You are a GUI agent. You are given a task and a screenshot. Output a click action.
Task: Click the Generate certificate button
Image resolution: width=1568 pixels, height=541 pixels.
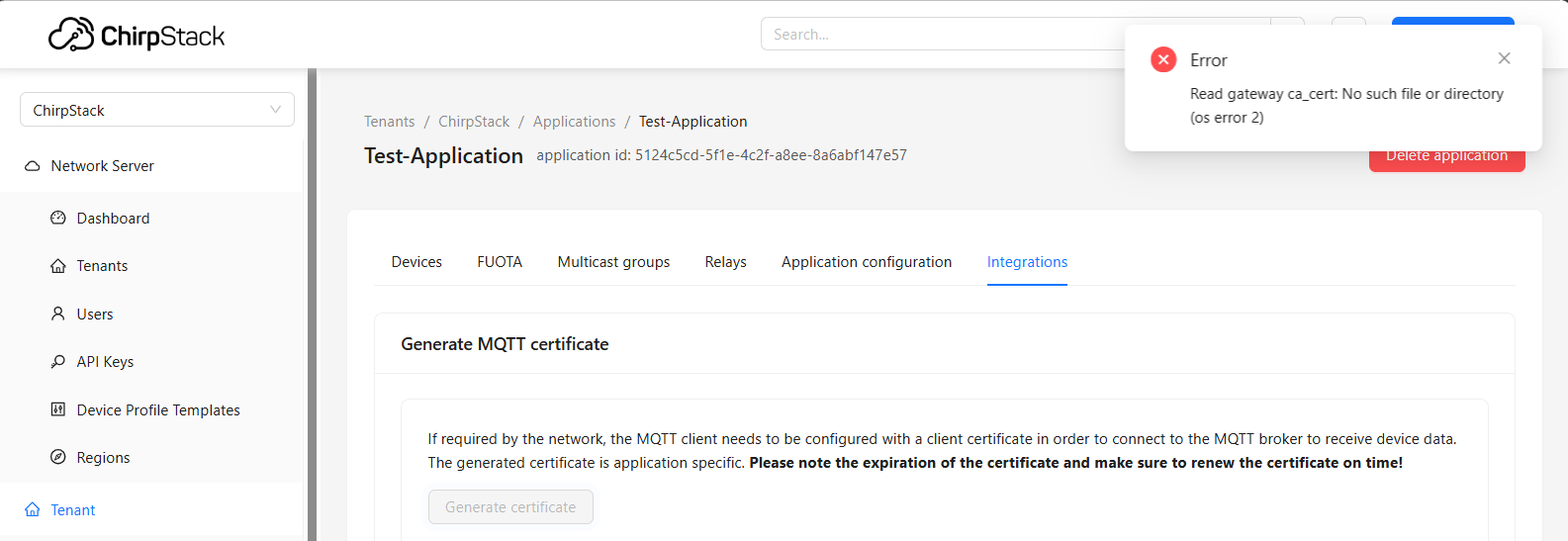point(510,506)
